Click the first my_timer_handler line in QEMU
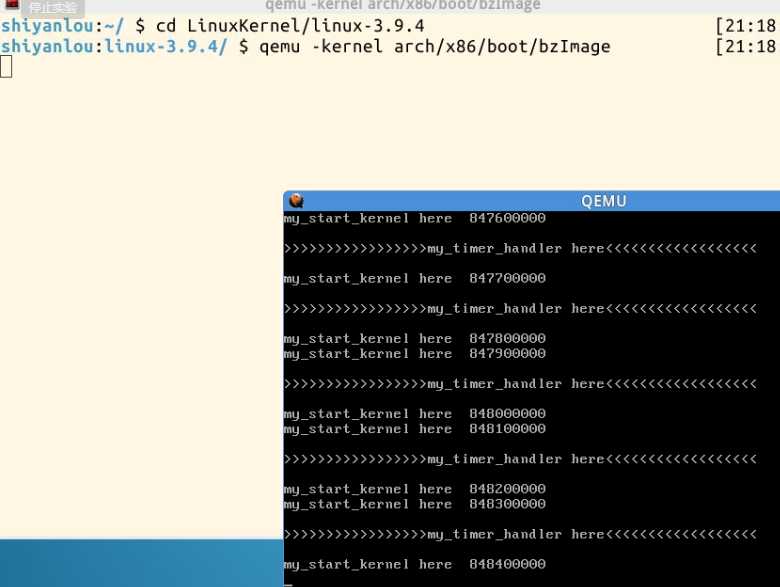780x587 pixels. (x=520, y=248)
